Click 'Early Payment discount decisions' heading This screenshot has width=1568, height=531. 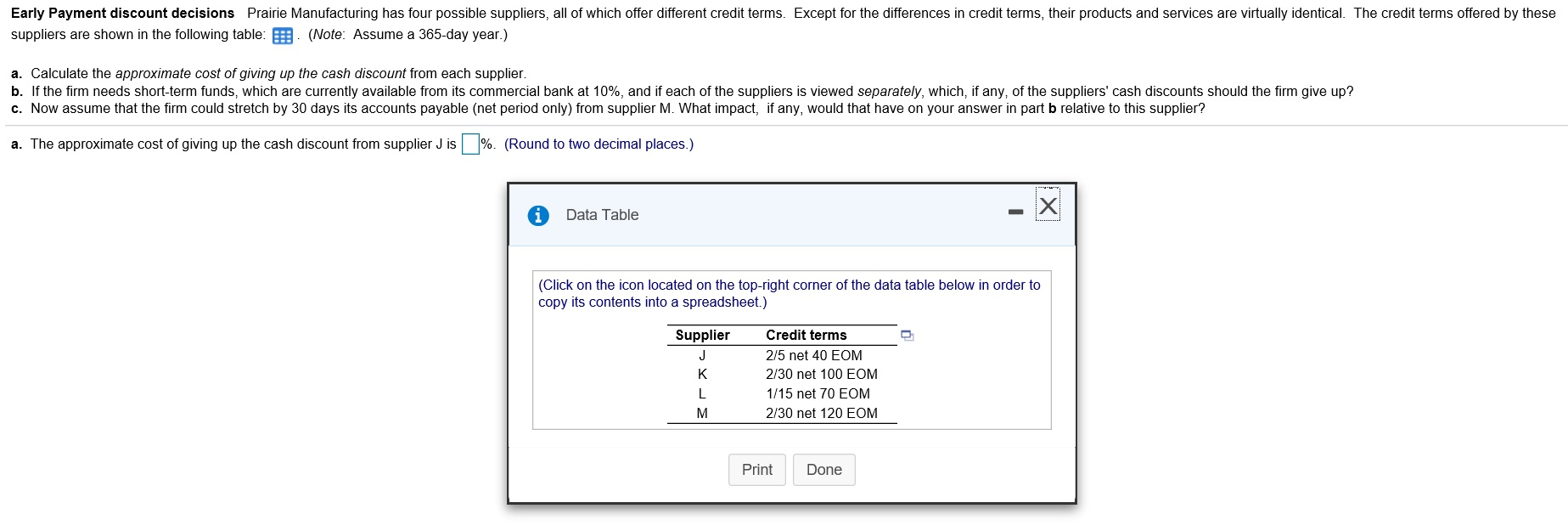click(x=122, y=13)
